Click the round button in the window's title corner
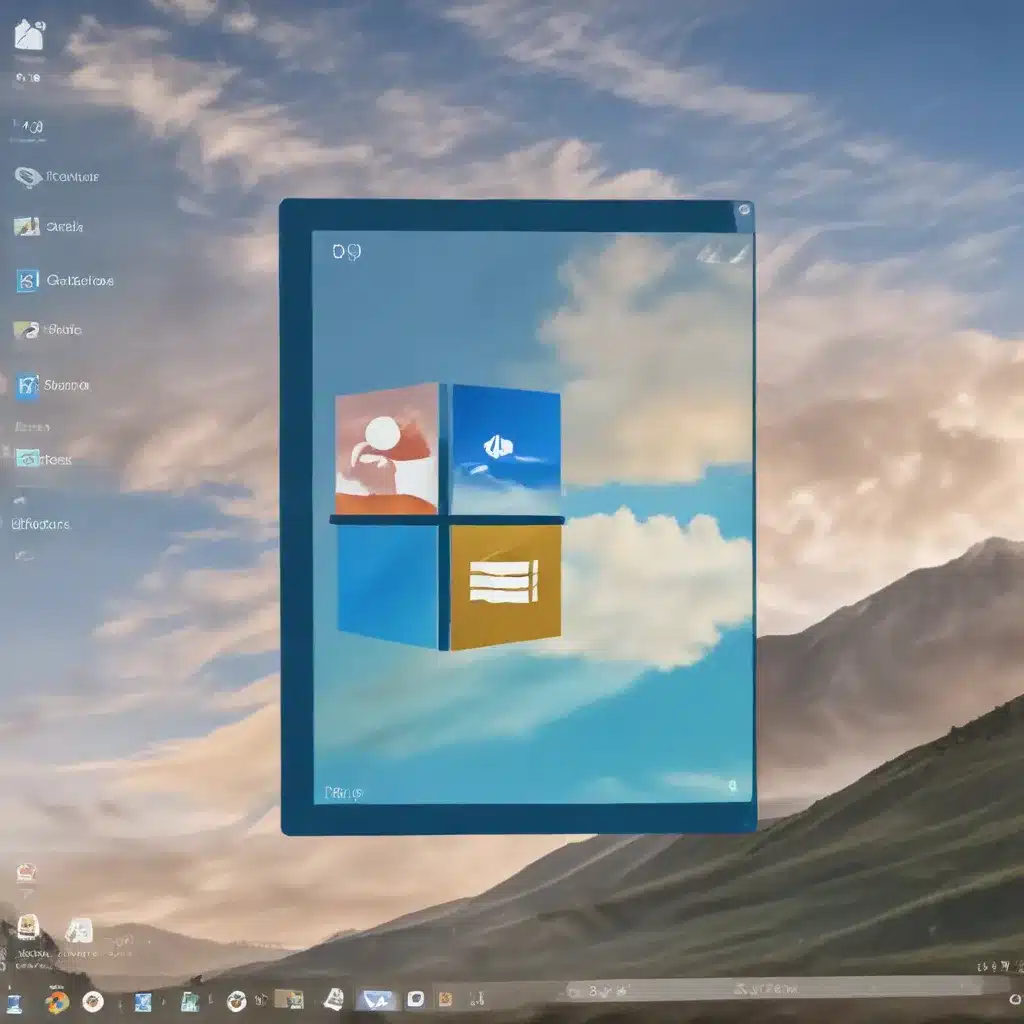Screen dimensions: 1024x1024 pos(744,210)
